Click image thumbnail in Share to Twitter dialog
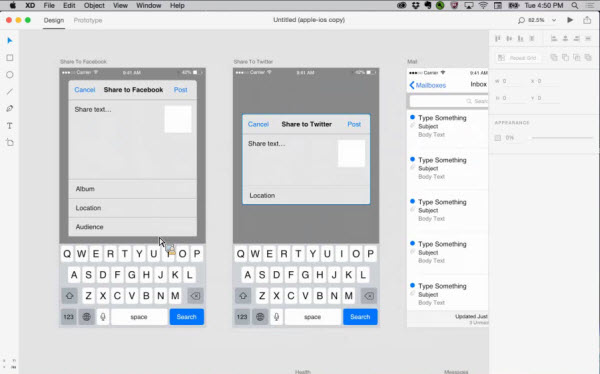This screenshot has width=600, height=374. pos(351,154)
